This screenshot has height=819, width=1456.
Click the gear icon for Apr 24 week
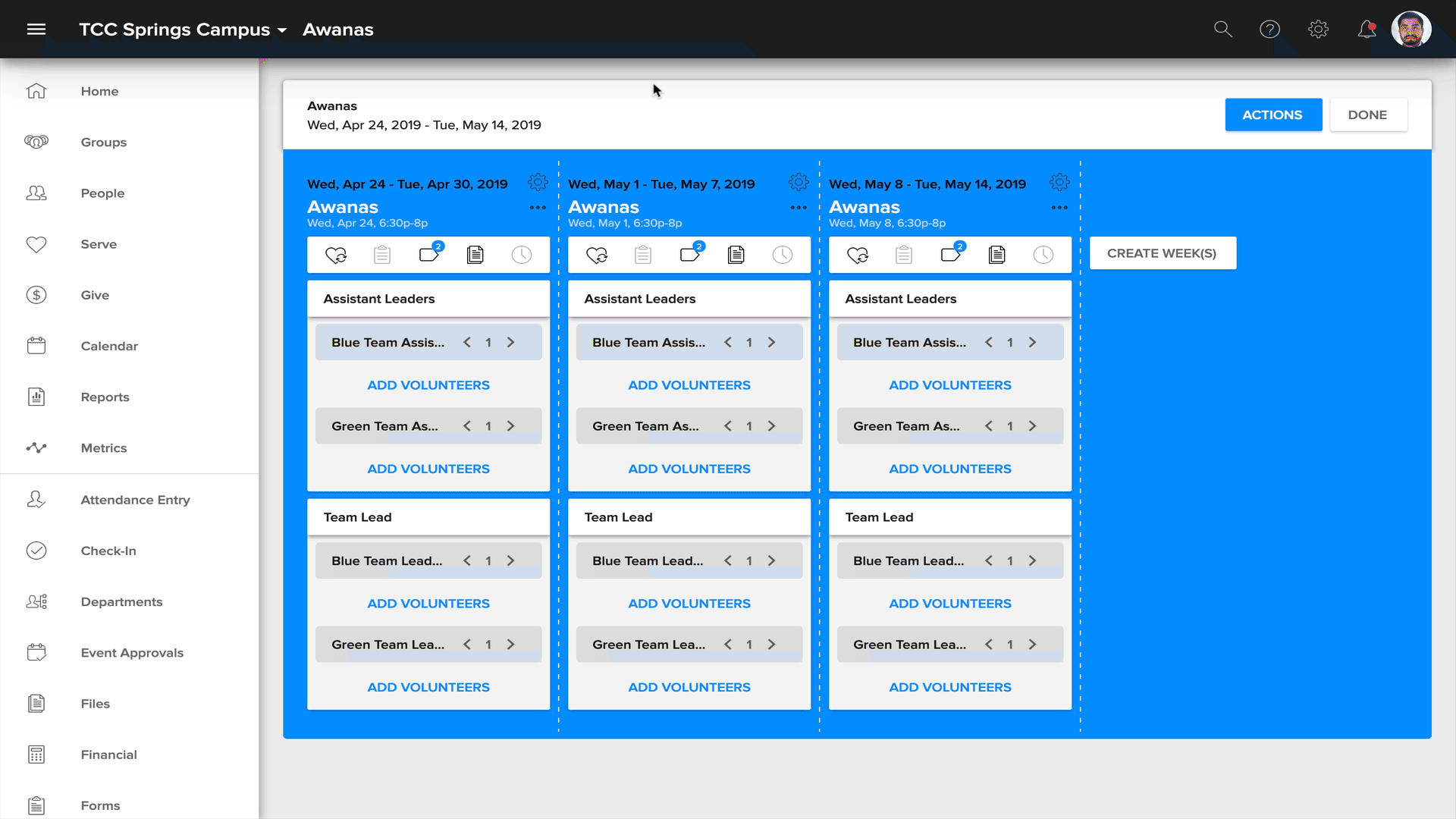(x=538, y=183)
